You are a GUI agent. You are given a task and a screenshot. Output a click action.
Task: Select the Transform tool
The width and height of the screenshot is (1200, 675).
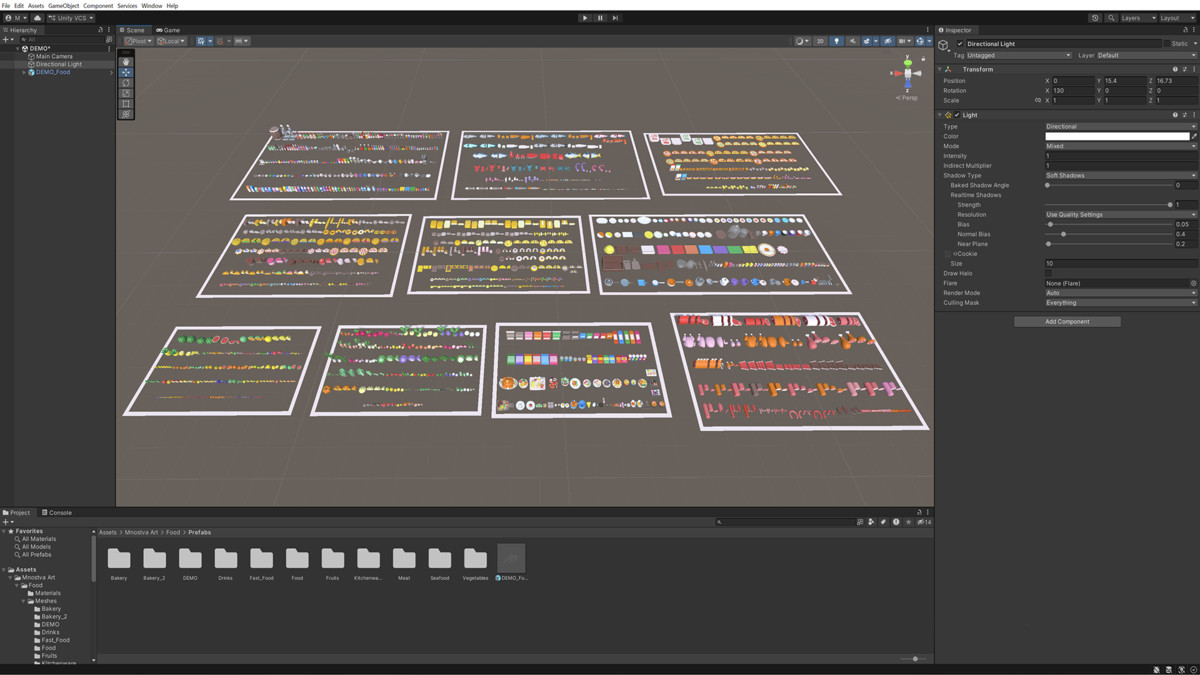(x=126, y=114)
